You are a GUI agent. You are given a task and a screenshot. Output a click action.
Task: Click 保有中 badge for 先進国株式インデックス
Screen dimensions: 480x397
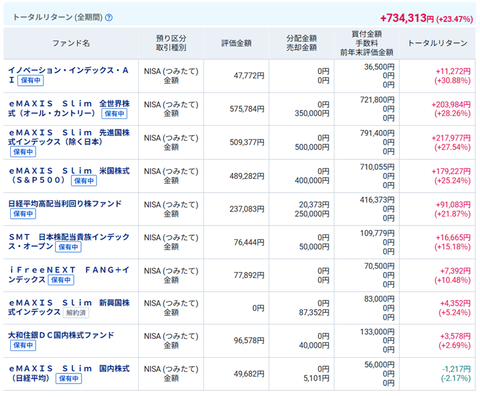click(23, 152)
